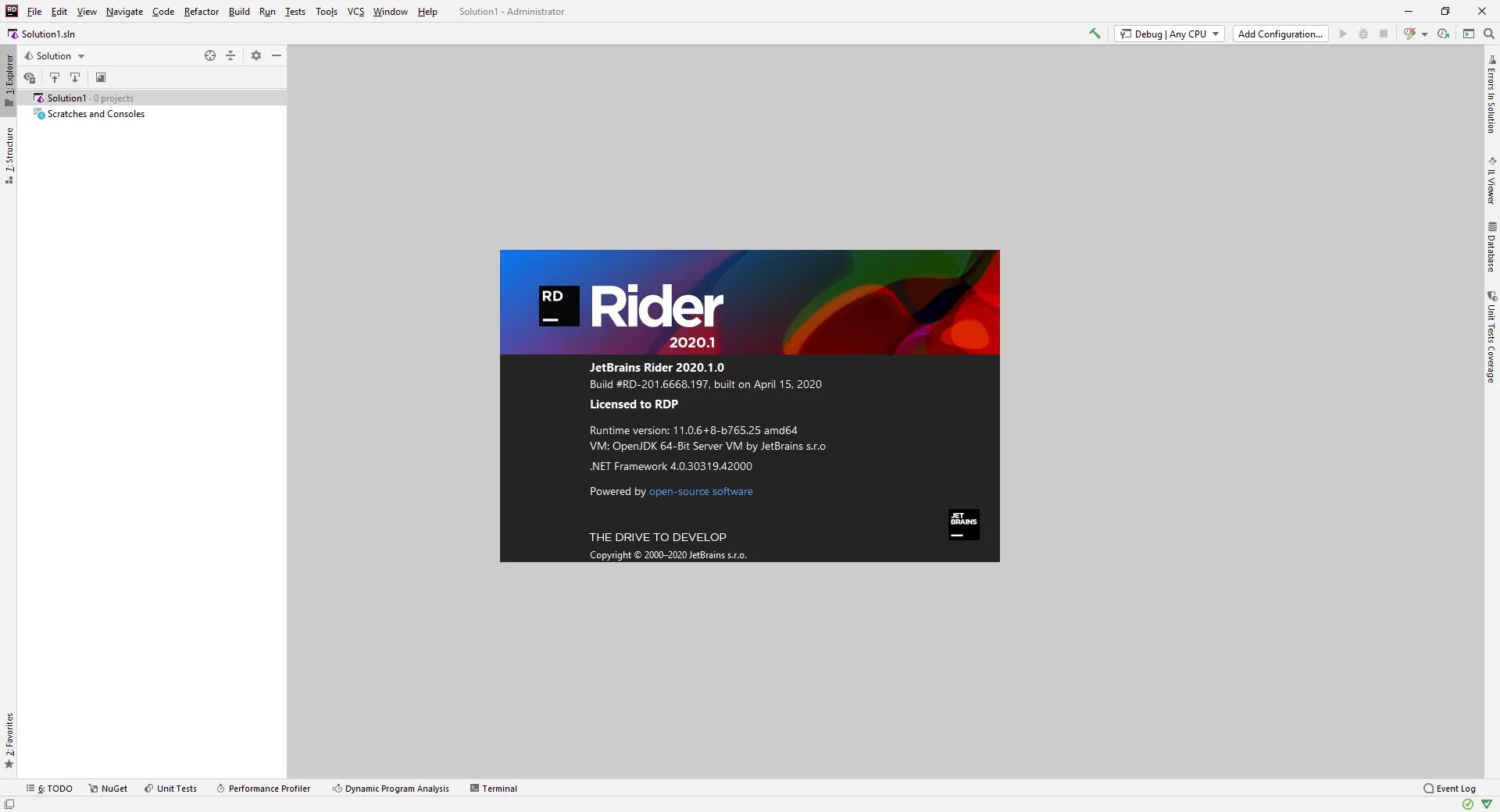The height and width of the screenshot is (812, 1500).
Task: Click the Debug bug icon
Action: (x=1363, y=34)
